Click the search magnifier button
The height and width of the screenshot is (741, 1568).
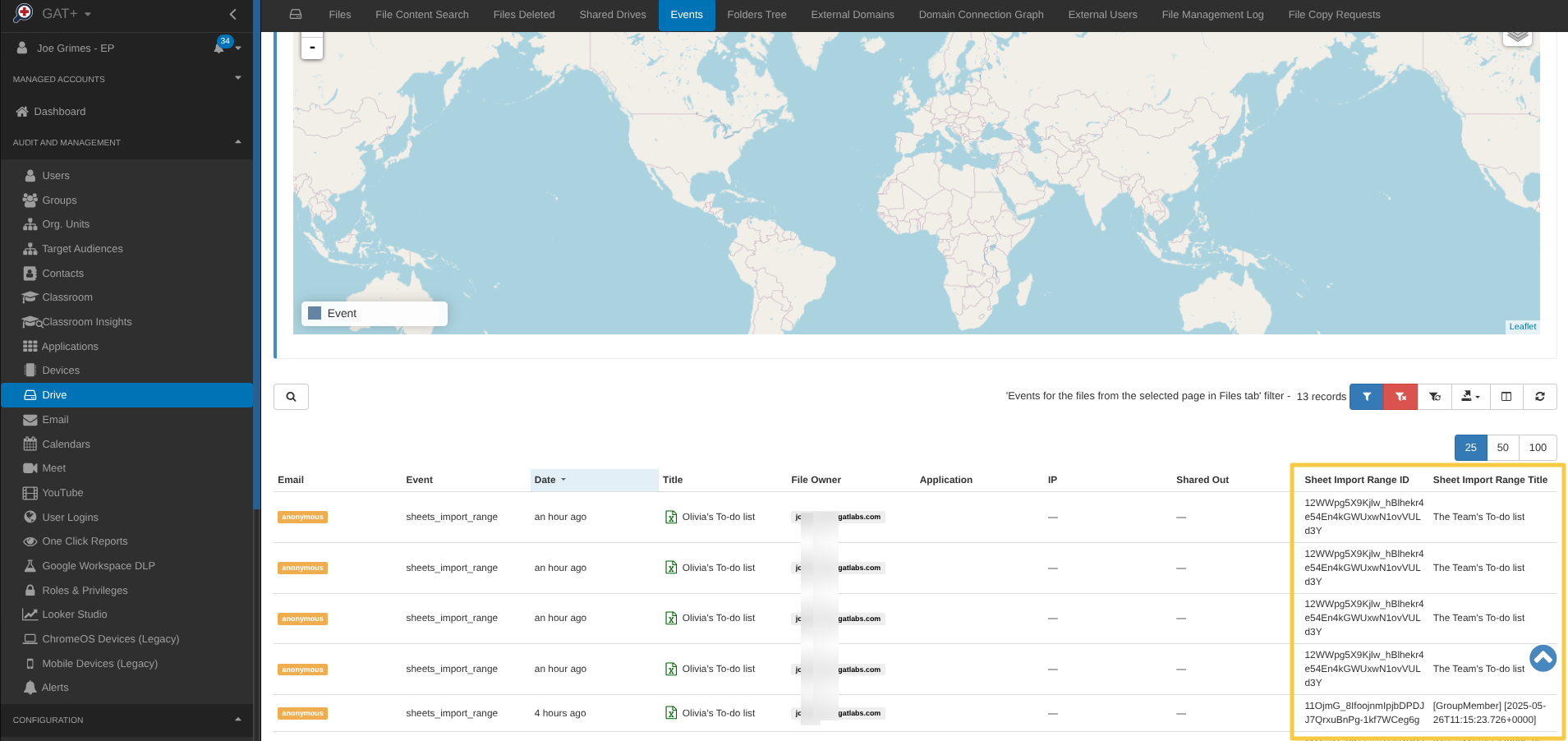coord(291,397)
